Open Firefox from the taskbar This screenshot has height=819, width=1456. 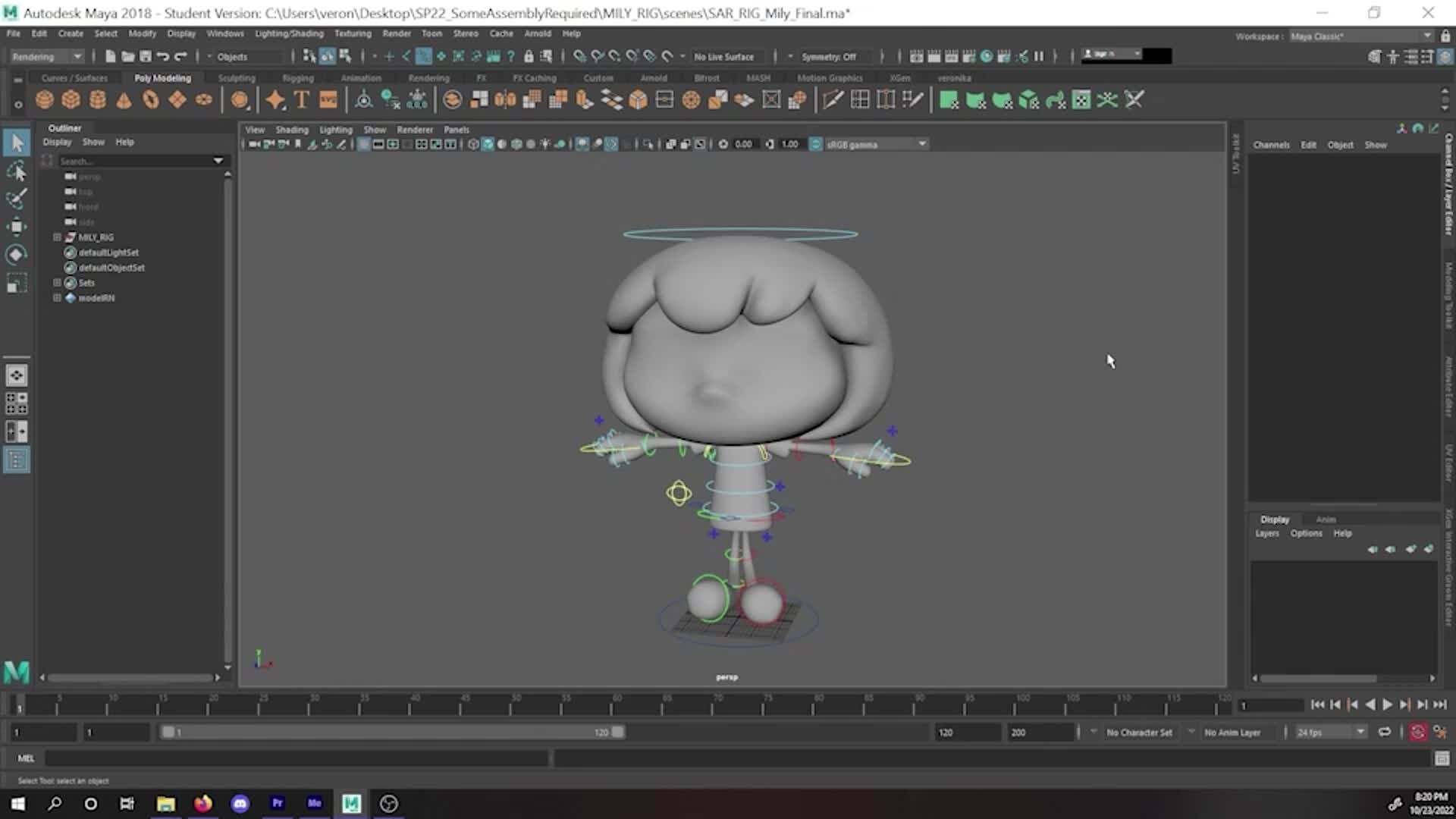[x=202, y=804]
